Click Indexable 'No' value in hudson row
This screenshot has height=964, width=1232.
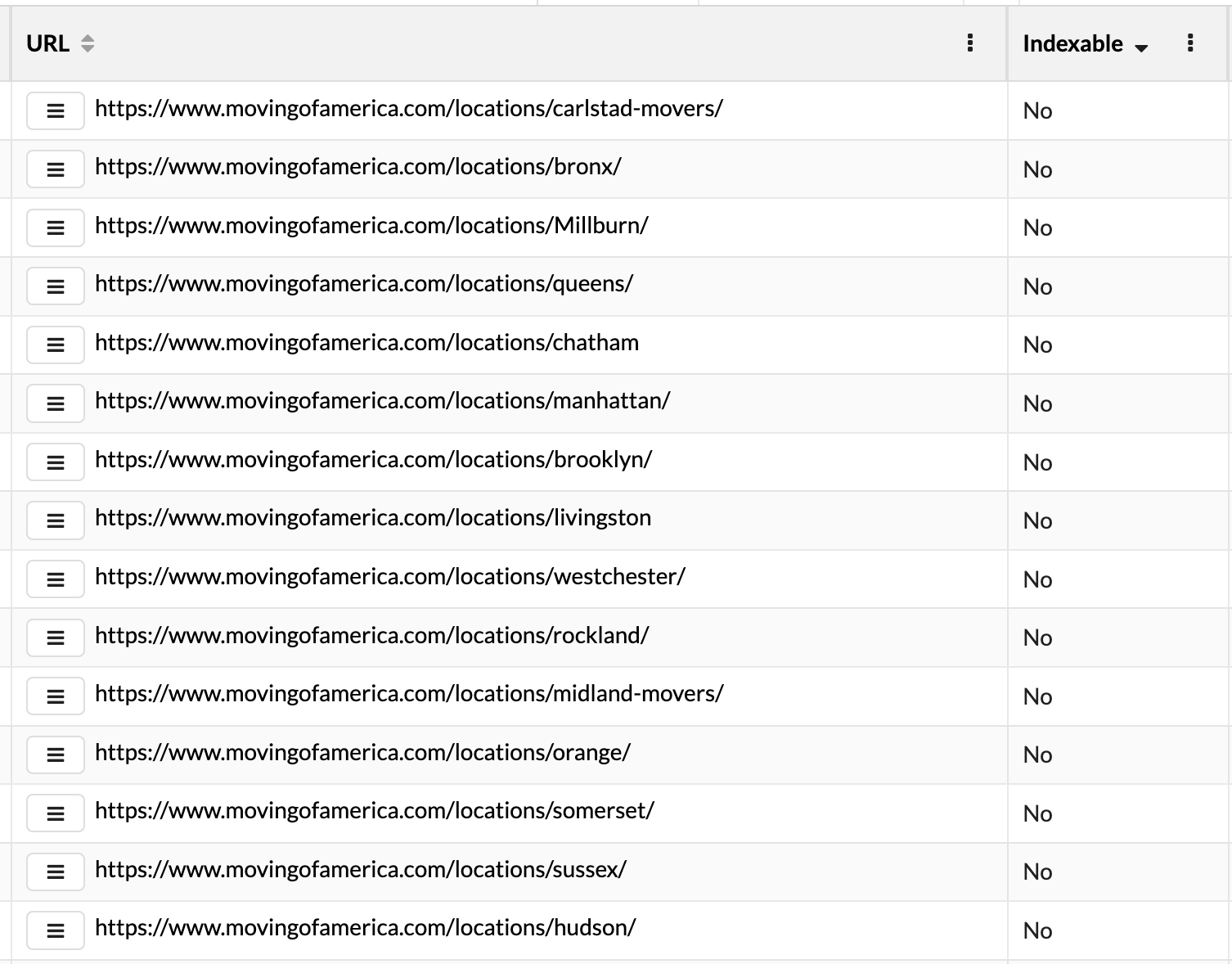tap(1037, 931)
